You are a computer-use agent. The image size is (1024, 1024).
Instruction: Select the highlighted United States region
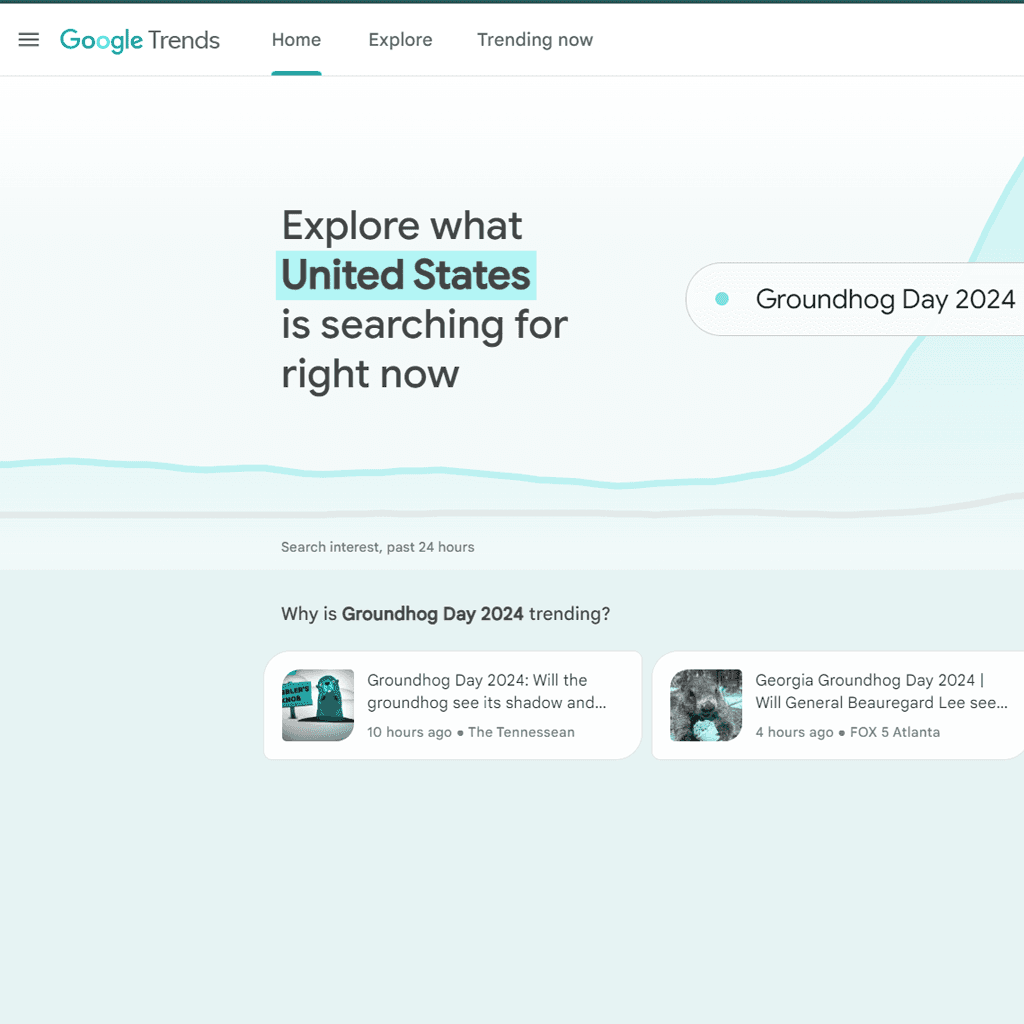pos(406,275)
